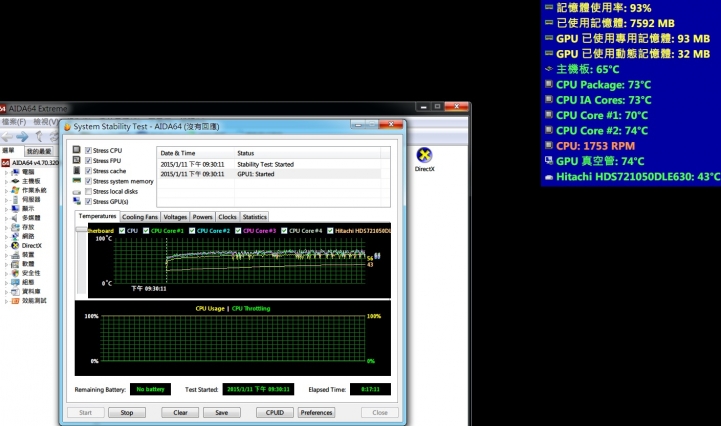Screen dimensions: 721x426
Task: Click the cache chip icon beside Stress cache
Action: (x=77, y=170)
